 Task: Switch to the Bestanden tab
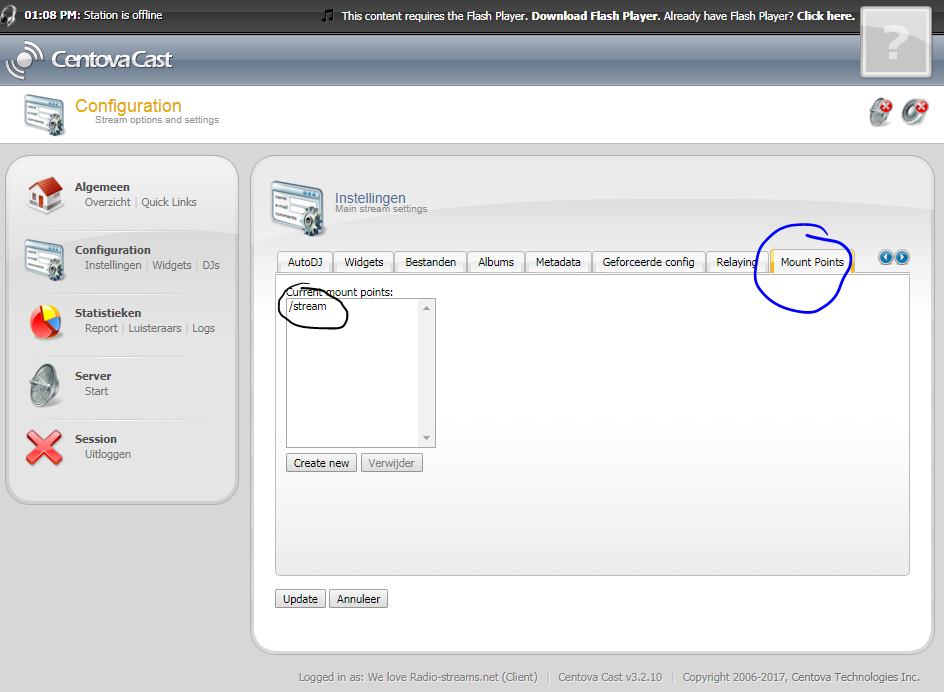(430, 262)
